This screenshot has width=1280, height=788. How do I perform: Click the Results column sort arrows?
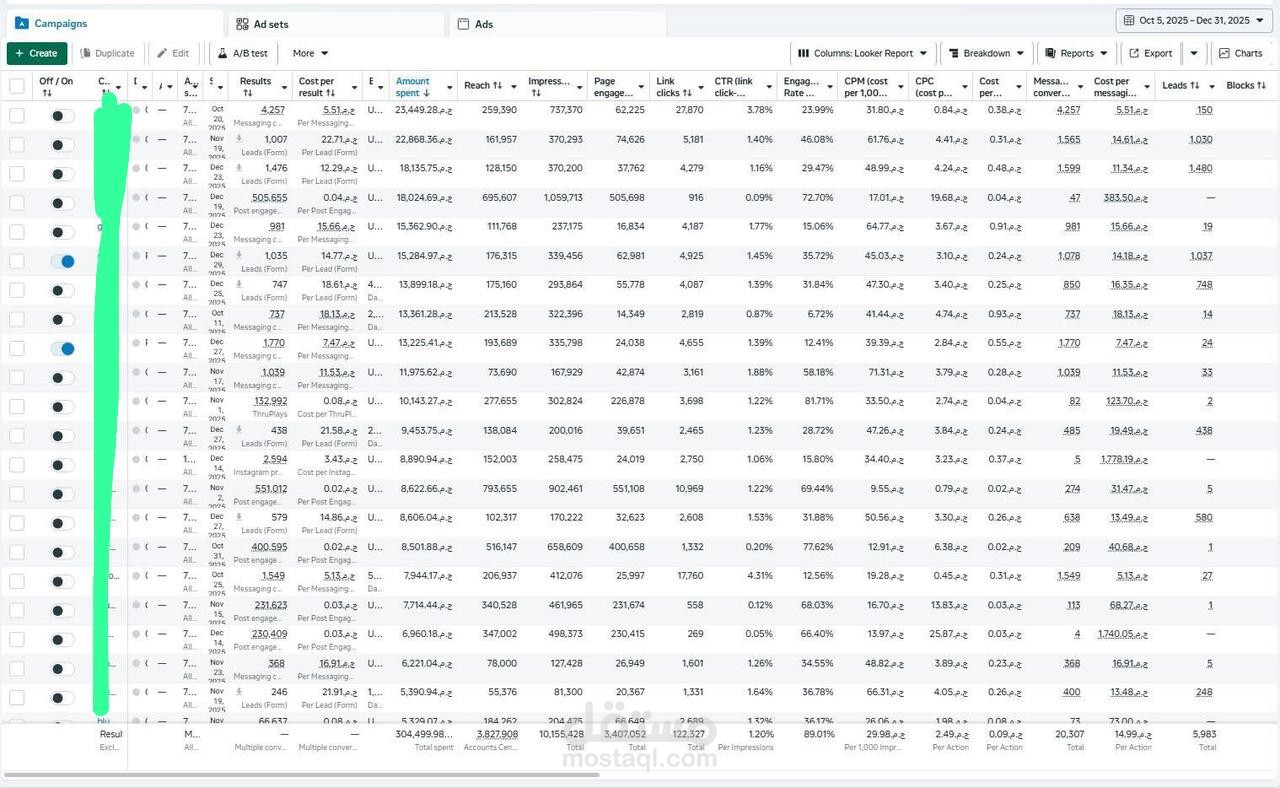(248, 93)
